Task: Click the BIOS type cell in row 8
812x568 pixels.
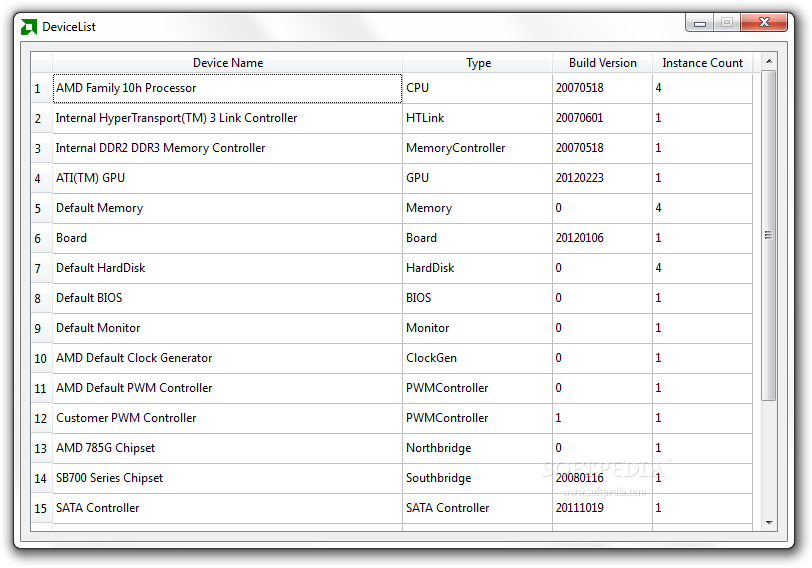Action: click(x=477, y=298)
